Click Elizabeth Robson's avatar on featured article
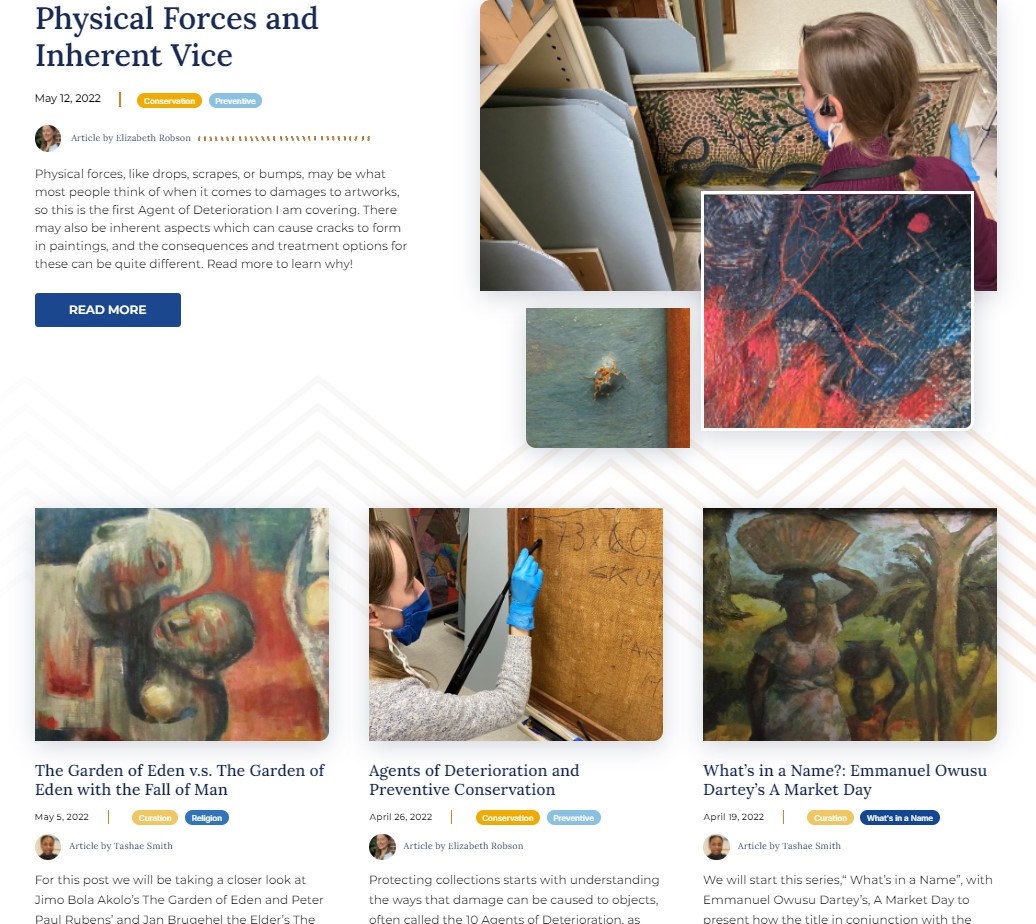Image resolution: width=1036 pixels, height=924 pixels. [48, 138]
